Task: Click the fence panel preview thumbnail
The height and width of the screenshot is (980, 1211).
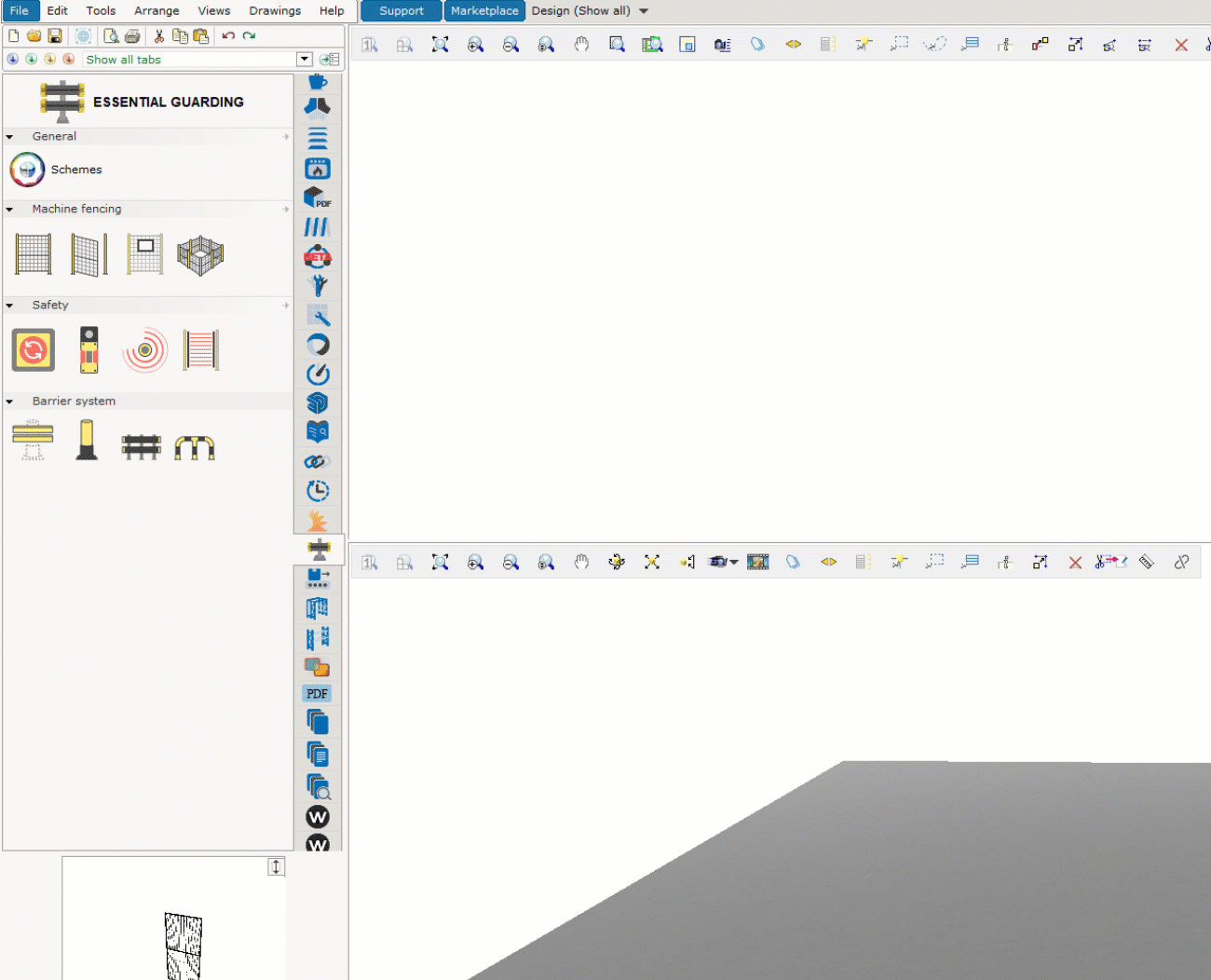Action: pyautogui.click(x=183, y=946)
